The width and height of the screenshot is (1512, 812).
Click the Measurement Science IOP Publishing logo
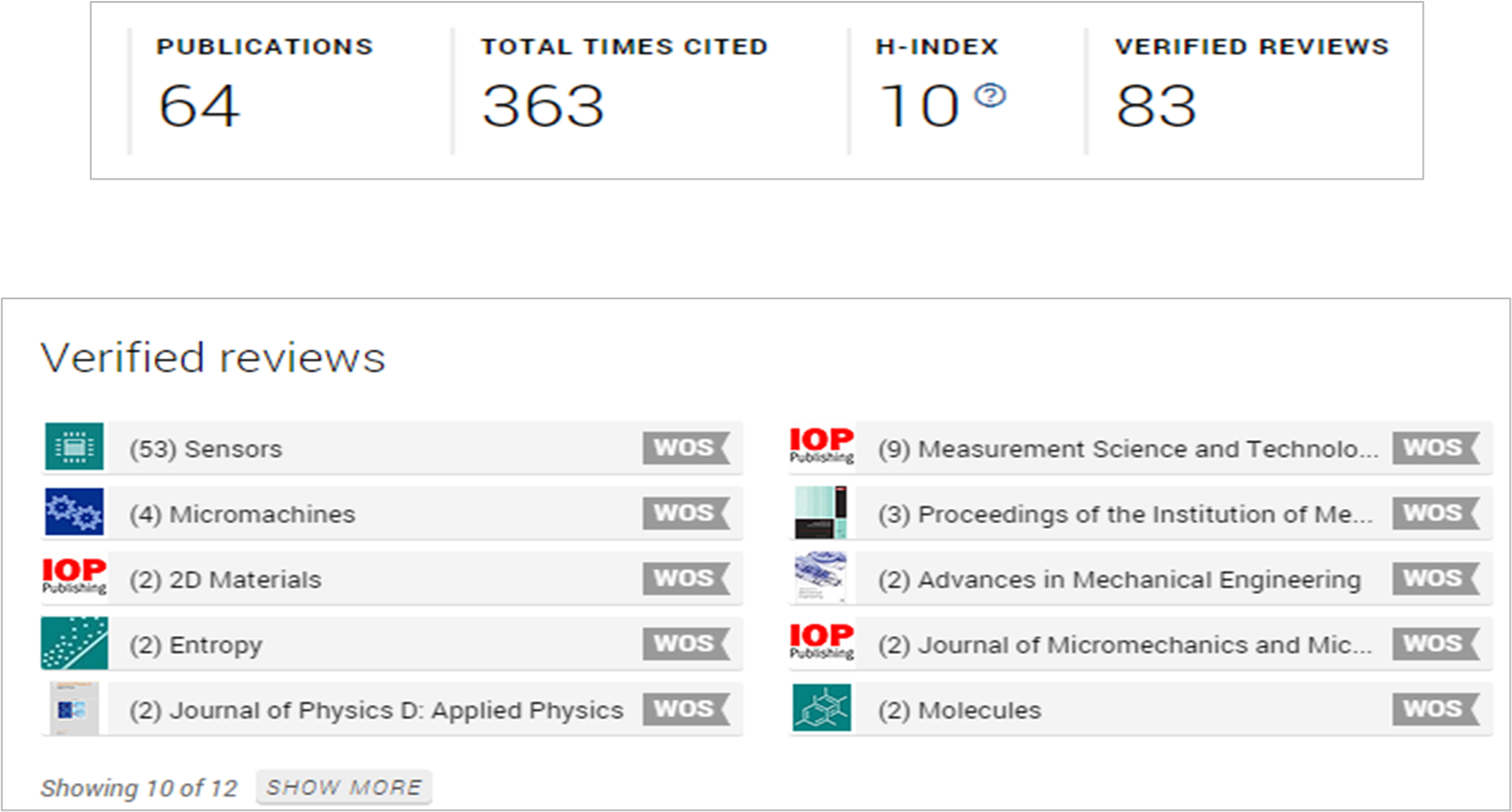coord(822,446)
